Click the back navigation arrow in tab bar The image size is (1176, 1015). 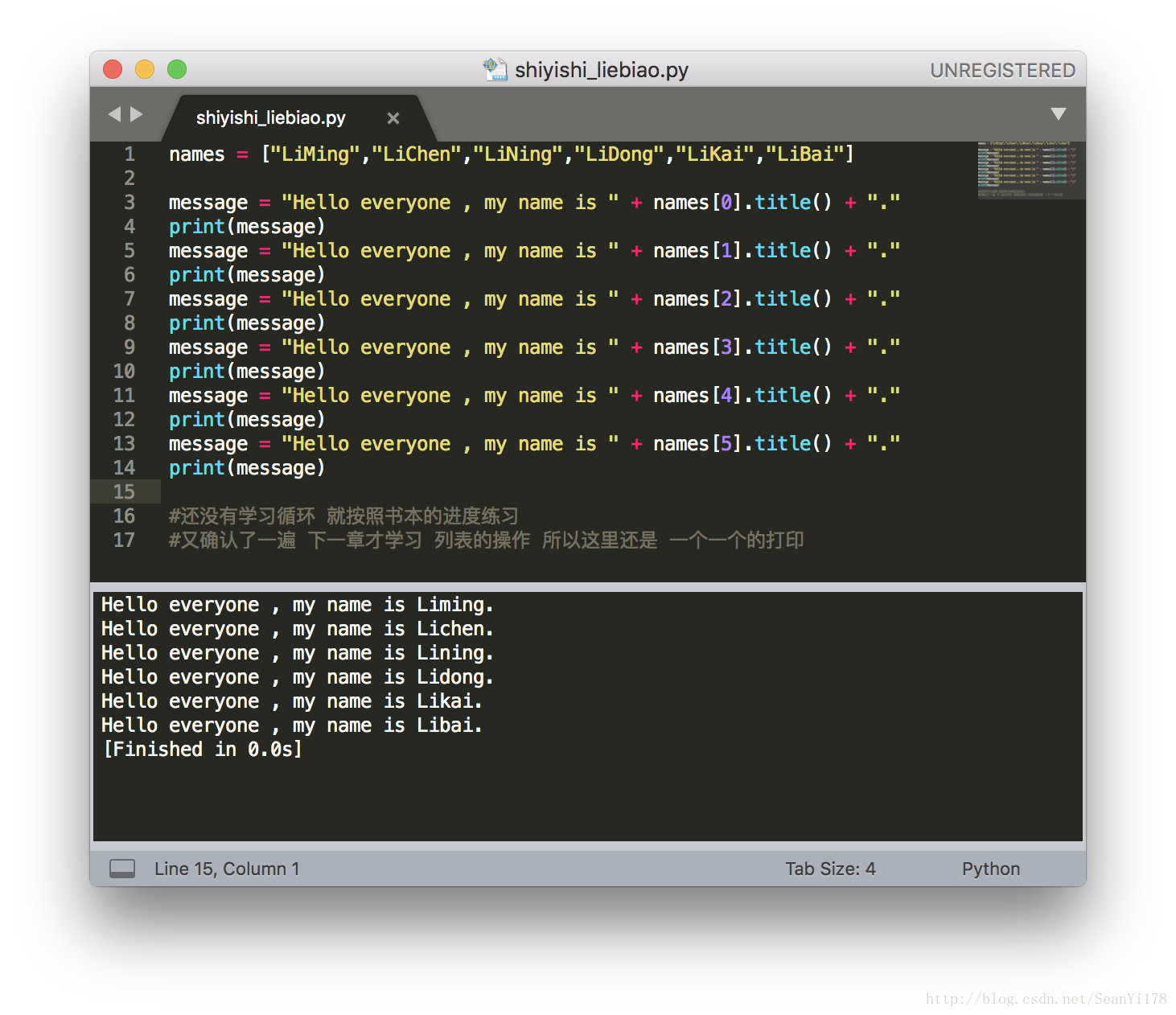114,114
